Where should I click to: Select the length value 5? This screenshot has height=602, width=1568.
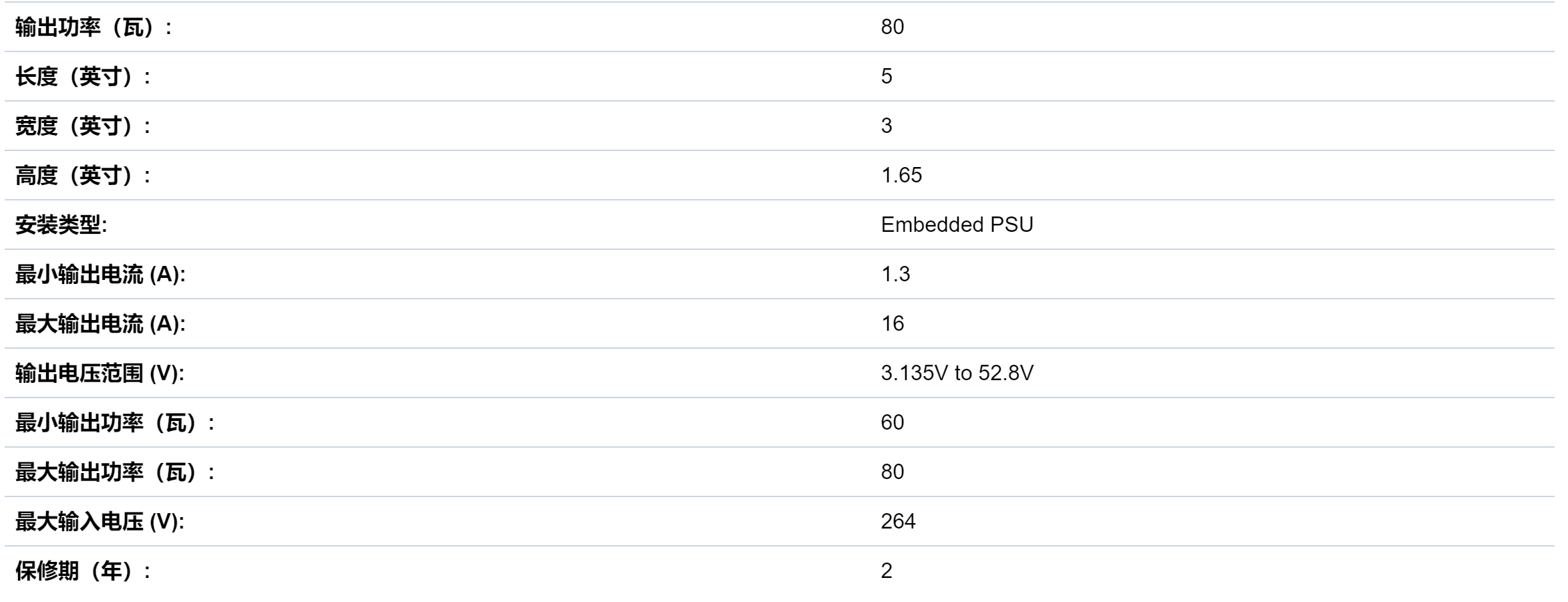pos(887,76)
